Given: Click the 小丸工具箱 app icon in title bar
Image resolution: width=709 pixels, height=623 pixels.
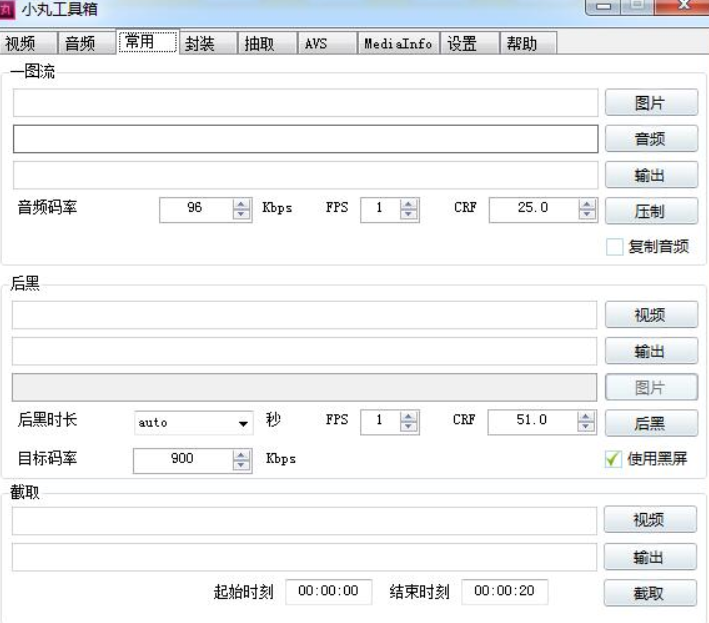Looking at the screenshot, I should pos(7,10).
